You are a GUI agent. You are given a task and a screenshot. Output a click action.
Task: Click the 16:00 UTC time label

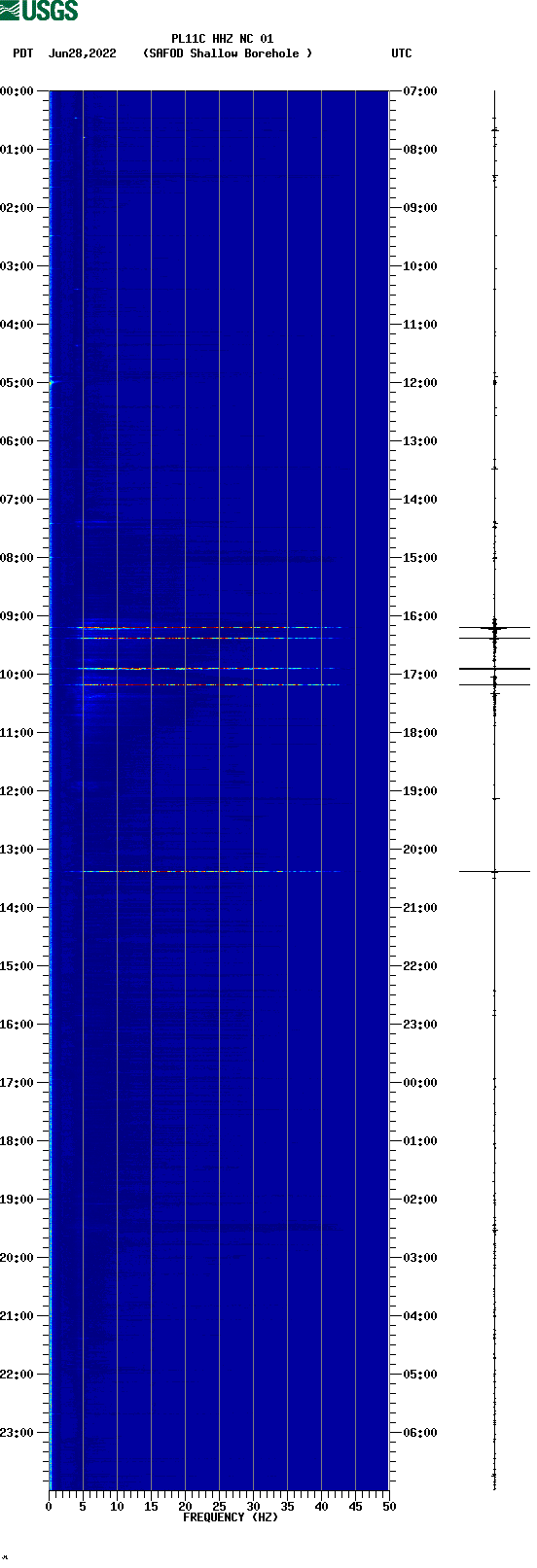click(420, 616)
